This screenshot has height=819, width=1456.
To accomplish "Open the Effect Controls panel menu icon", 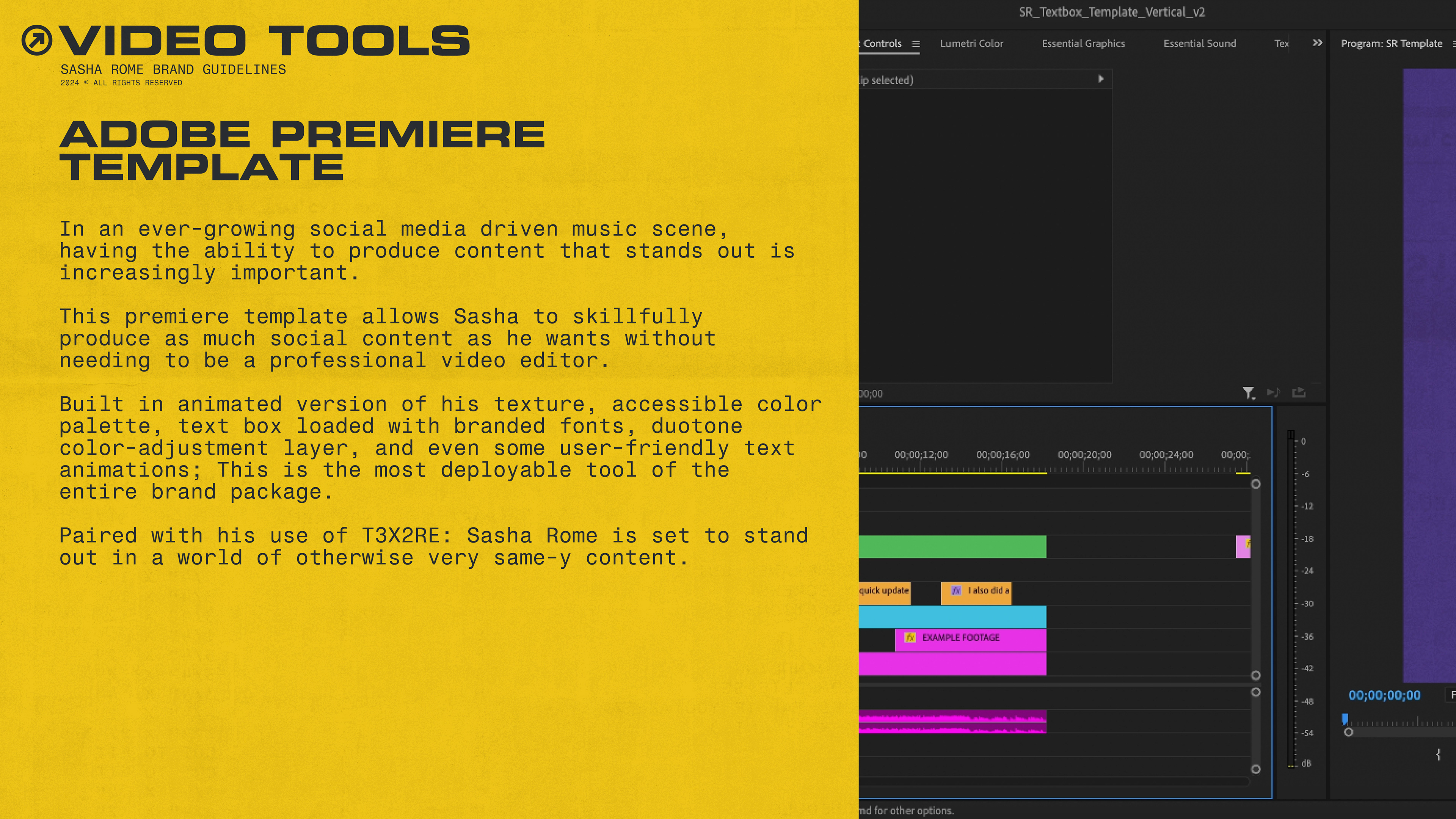I will [916, 44].
